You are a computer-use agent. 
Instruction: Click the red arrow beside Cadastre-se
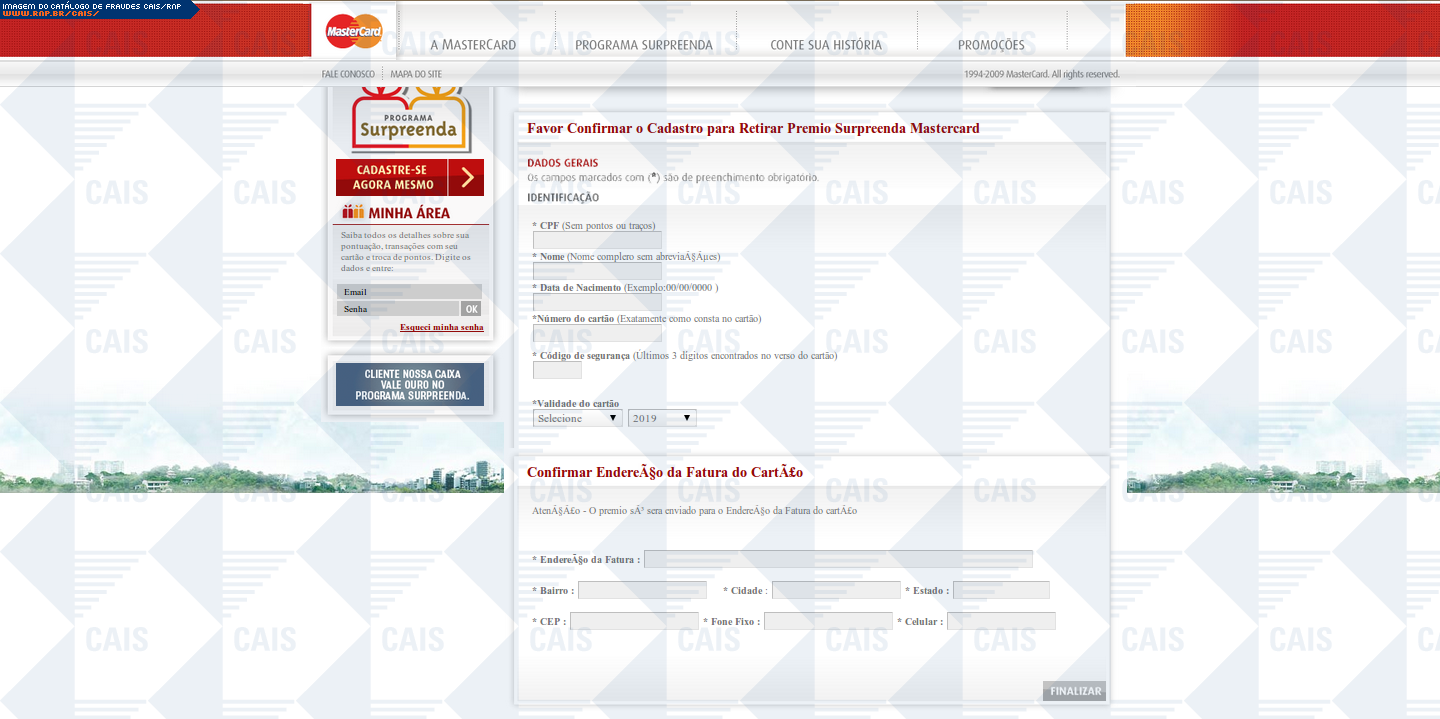tap(466, 178)
